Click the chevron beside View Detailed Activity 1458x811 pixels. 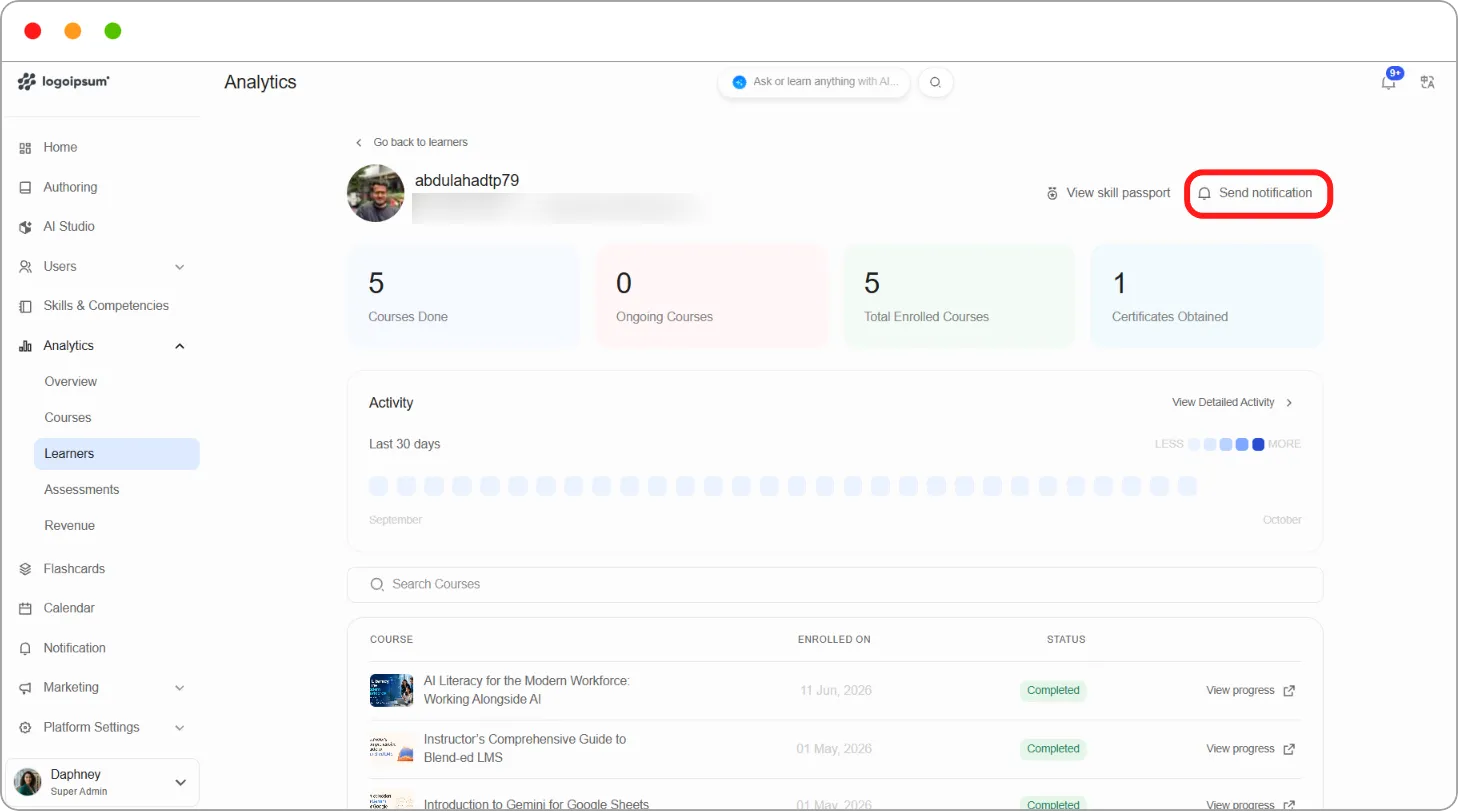point(1289,403)
